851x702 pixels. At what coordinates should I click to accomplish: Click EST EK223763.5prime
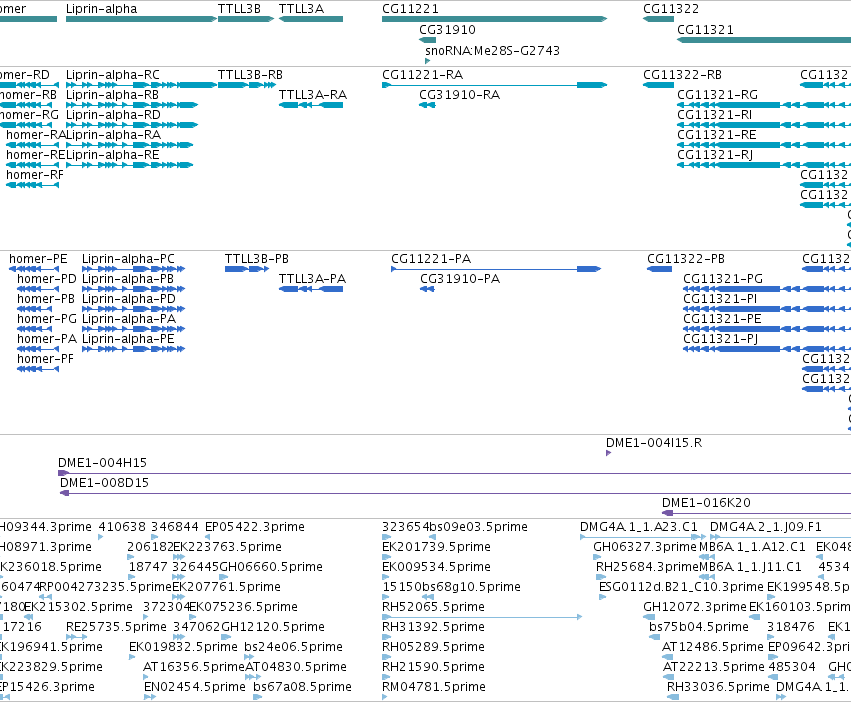179,557
